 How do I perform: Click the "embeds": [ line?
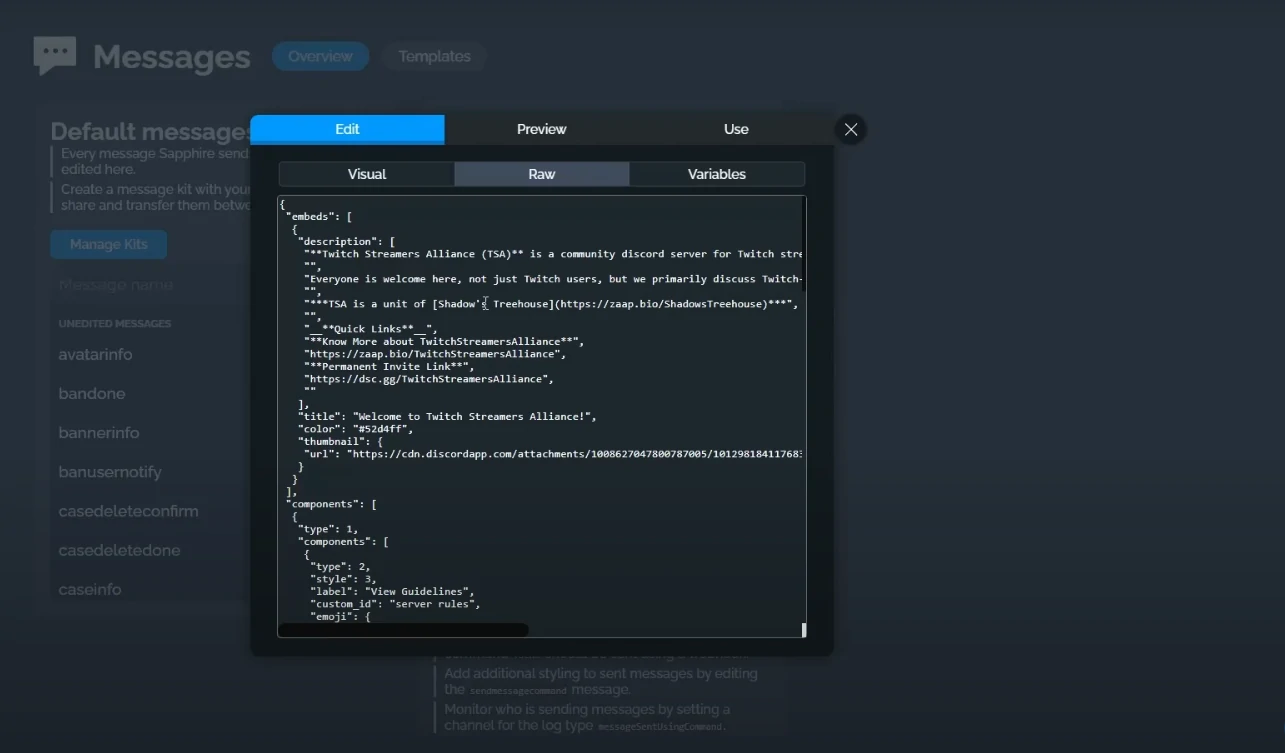pos(319,216)
